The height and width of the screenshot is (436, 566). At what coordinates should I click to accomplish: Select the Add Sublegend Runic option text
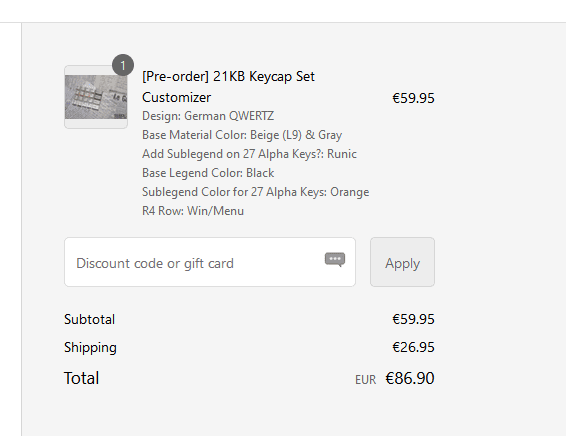click(x=249, y=154)
